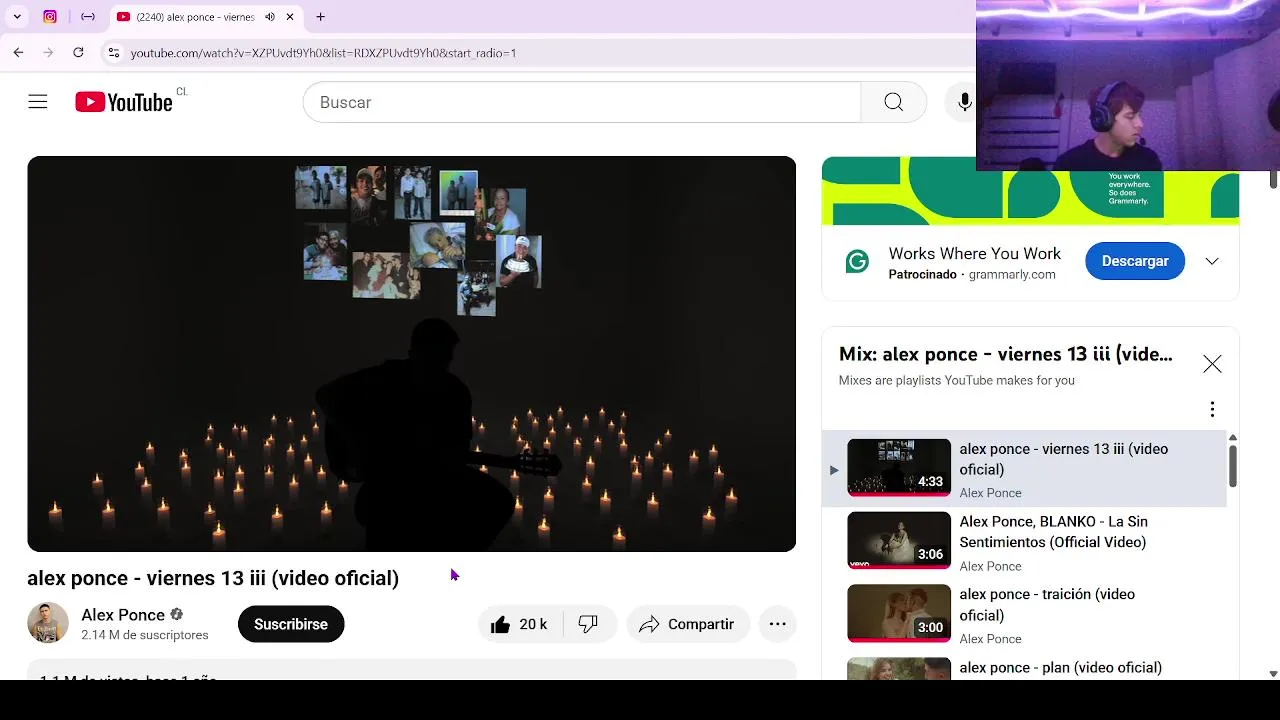Screen dimensions: 1280x720
Task: Open the Works Where You Work ad title
Action: tap(975, 254)
